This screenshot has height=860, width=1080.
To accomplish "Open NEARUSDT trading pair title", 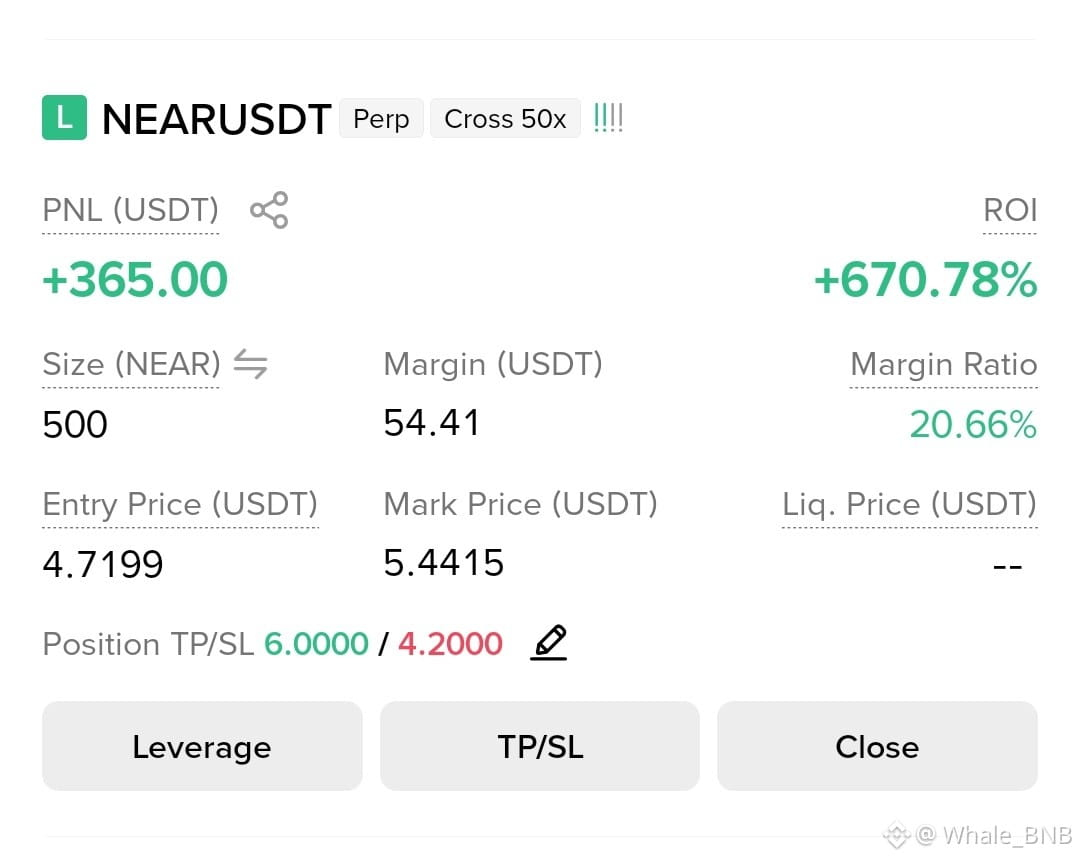I will [x=216, y=119].
